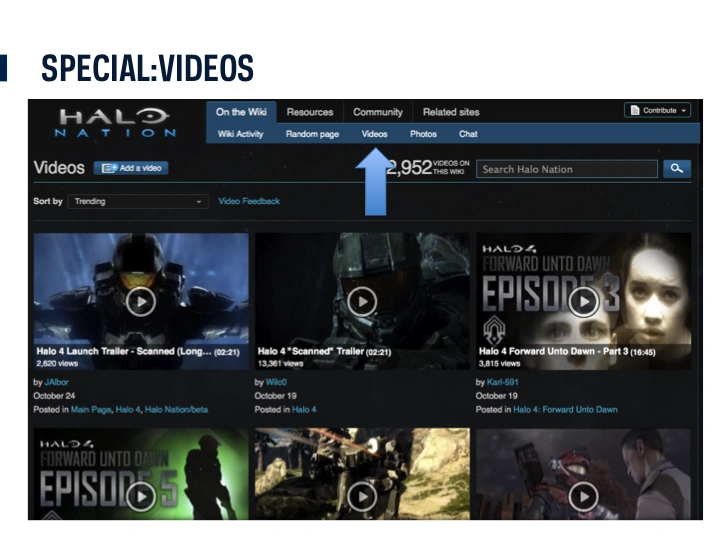Viewport: 720px width, 540px height.
Task: Open Halo 4: Forward Unto Dawn category link
Action: [565, 410]
